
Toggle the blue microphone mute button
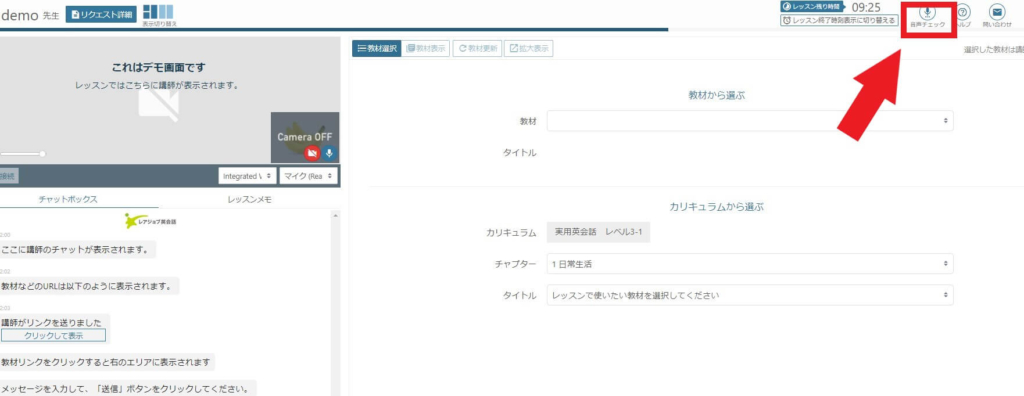(329, 153)
